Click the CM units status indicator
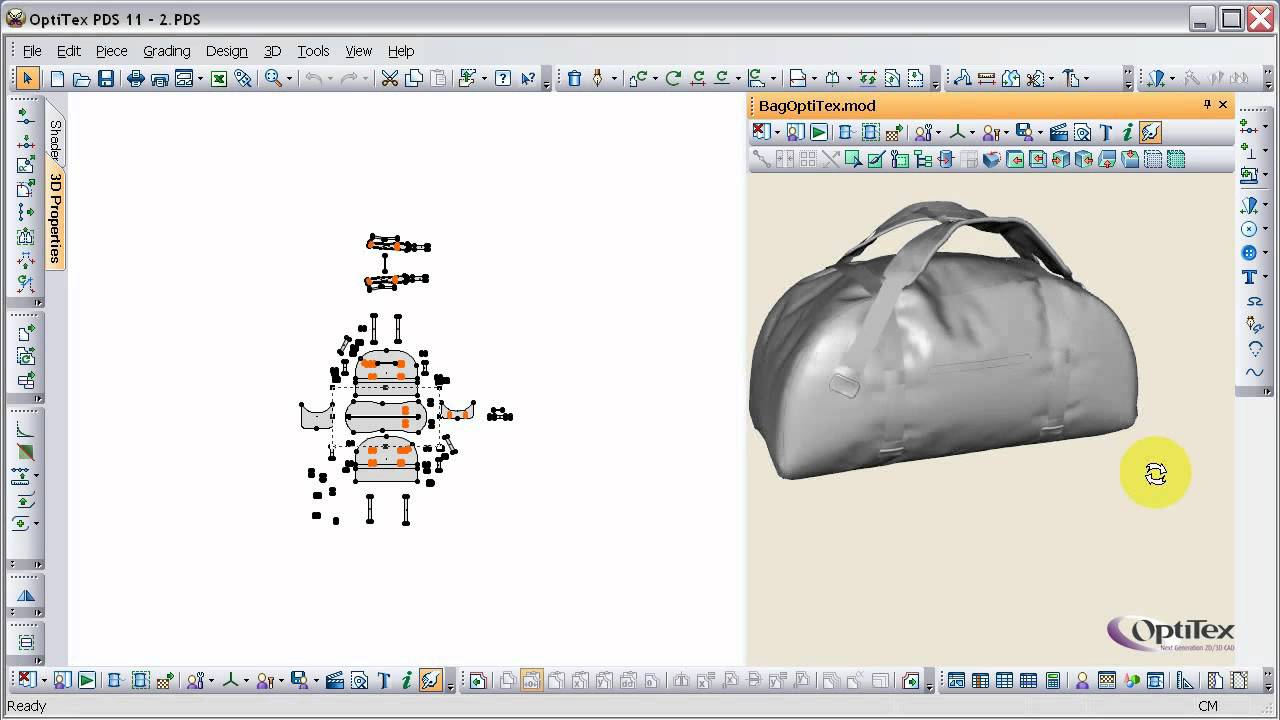Viewport: 1280px width, 720px height. (1208, 706)
